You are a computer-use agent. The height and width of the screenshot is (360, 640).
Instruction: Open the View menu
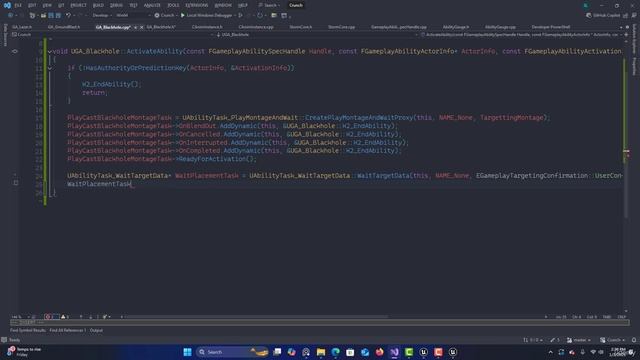(x=47, y=5)
